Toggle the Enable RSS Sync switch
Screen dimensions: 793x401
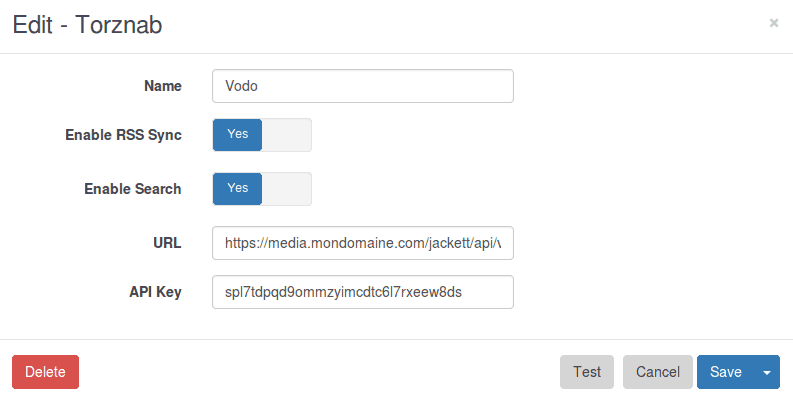pos(262,135)
